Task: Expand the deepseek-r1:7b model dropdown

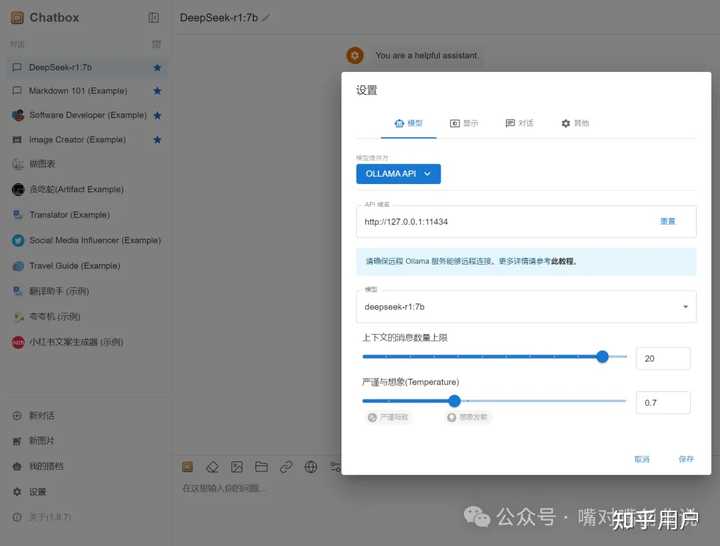Action: [526, 306]
